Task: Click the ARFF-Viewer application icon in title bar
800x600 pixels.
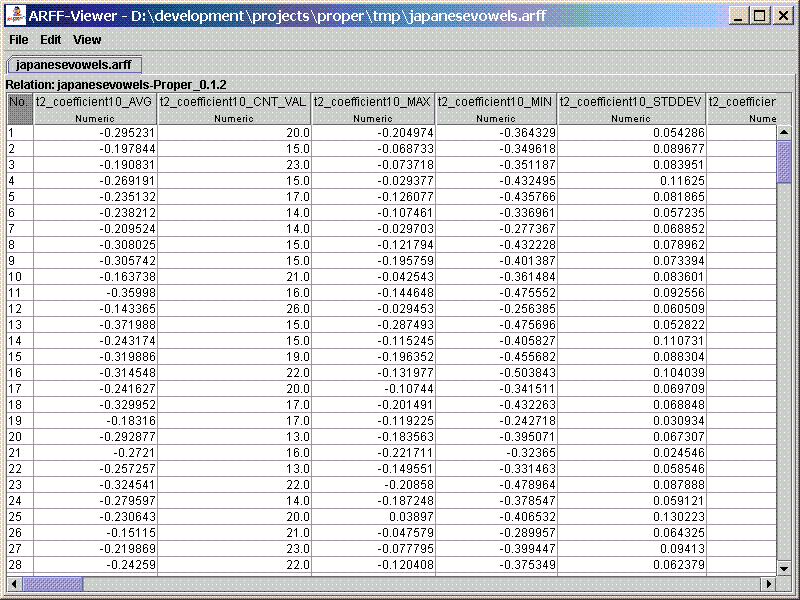Action: pyautogui.click(x=15, y=16)
